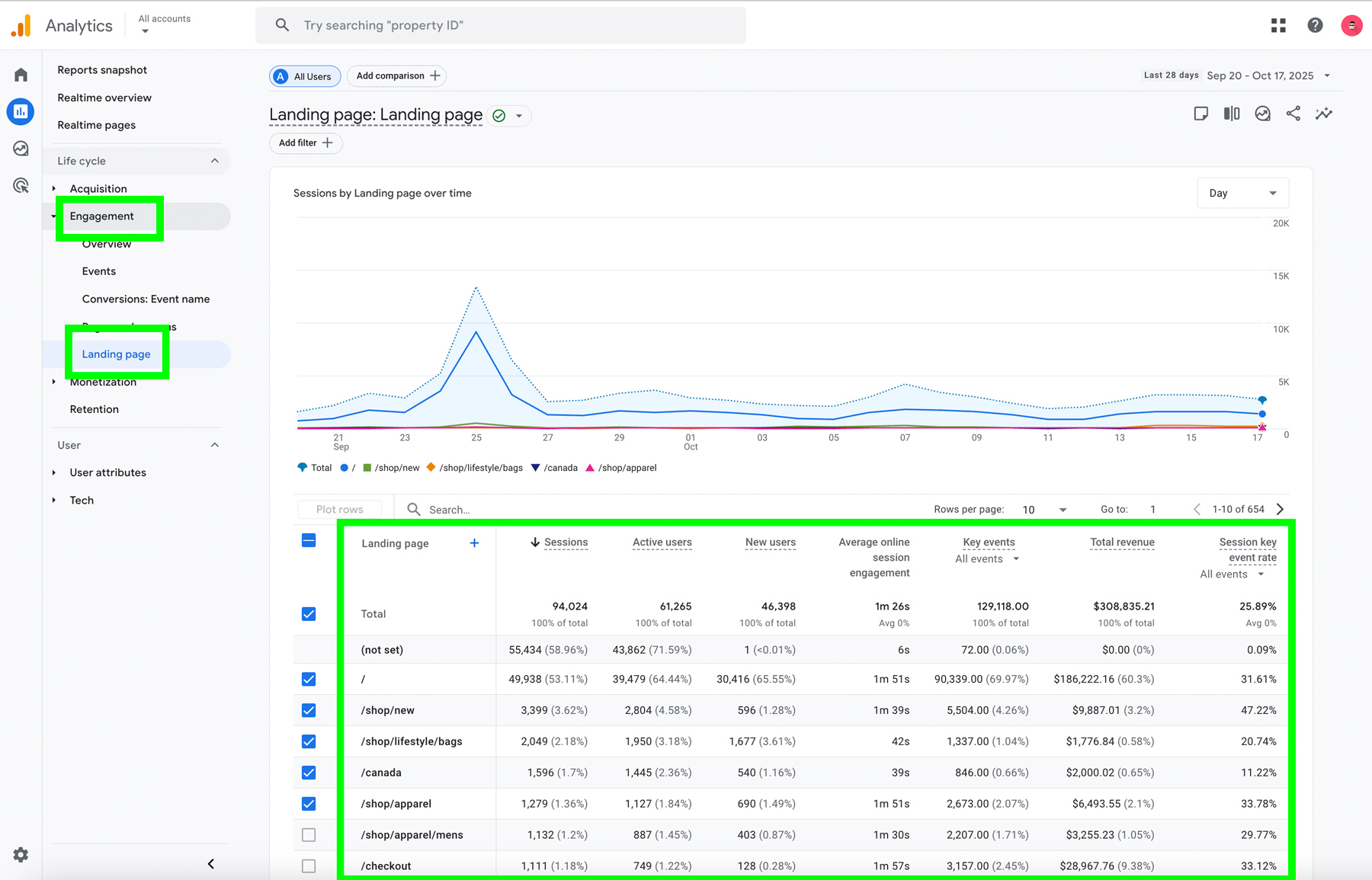Open the Help question mark icon
The image size is (1372, 880).
1315,25
